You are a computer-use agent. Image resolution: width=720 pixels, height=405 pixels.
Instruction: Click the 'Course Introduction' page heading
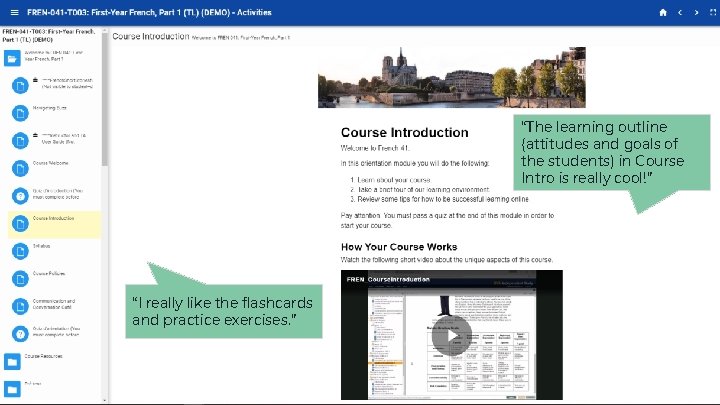pos(404,133)
